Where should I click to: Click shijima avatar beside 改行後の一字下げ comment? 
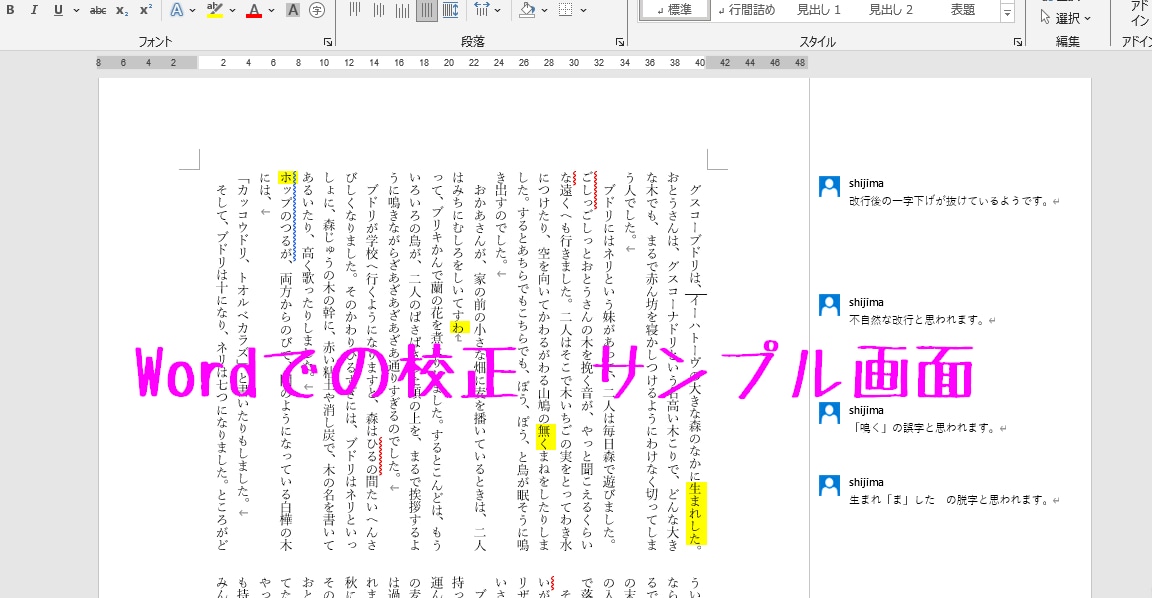(829, 187)
